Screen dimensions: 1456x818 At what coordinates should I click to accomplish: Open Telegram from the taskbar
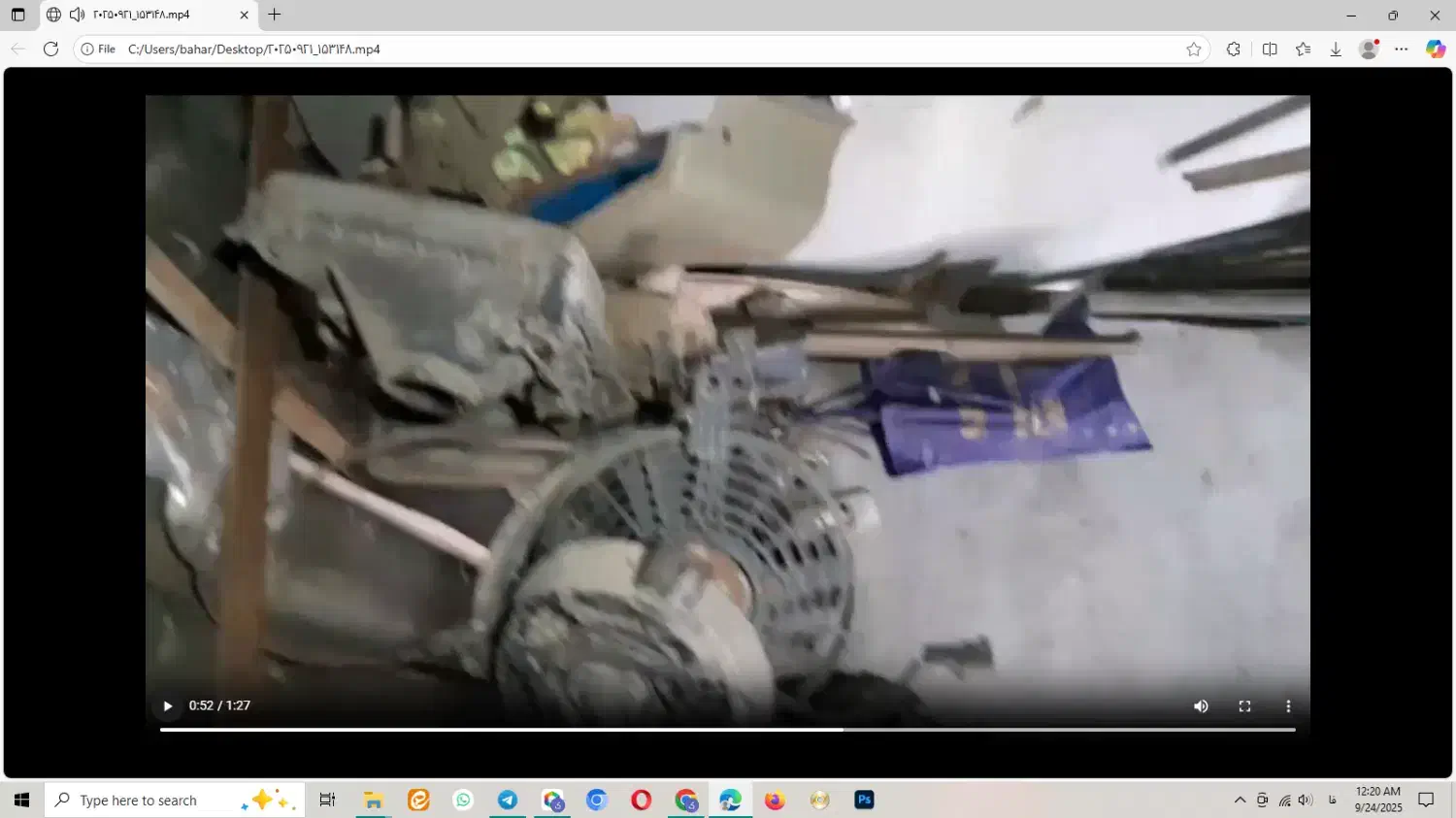(508, 800)
